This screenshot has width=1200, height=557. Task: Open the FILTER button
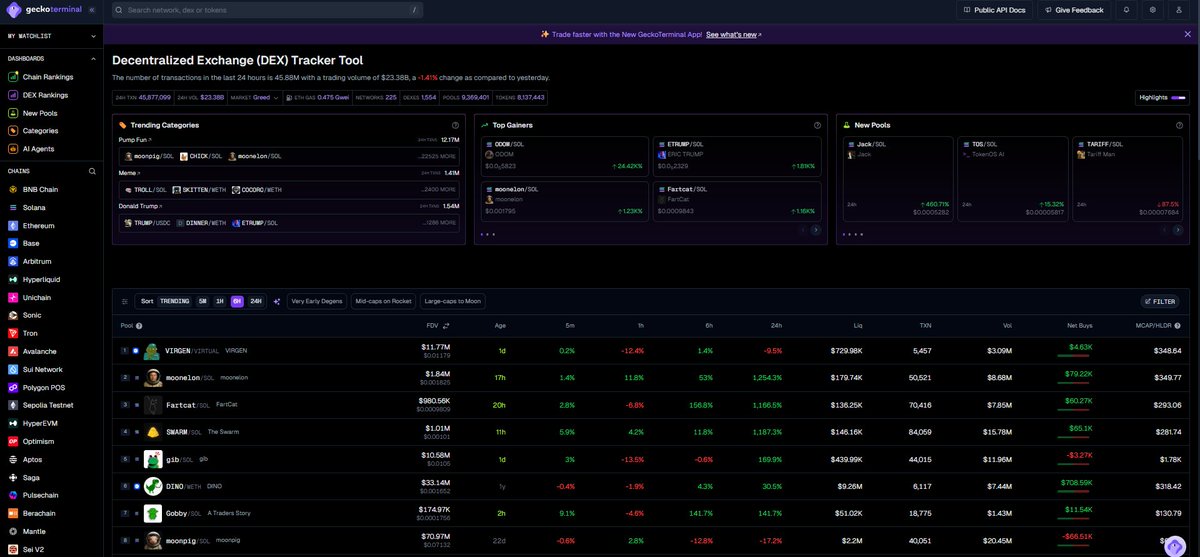click(x=1160, y=301)
